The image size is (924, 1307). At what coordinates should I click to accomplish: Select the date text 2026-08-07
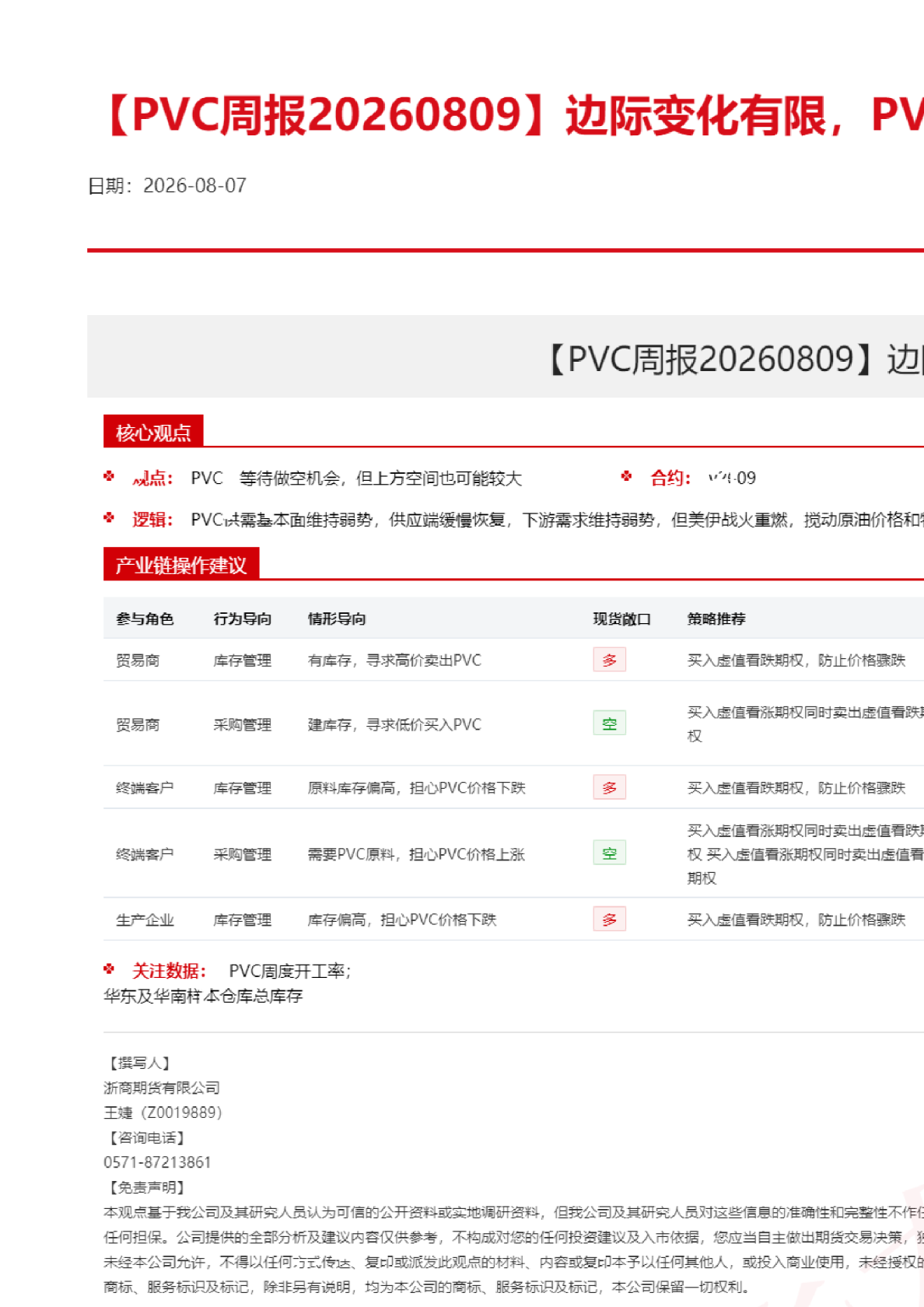click(x=194, y=186)
